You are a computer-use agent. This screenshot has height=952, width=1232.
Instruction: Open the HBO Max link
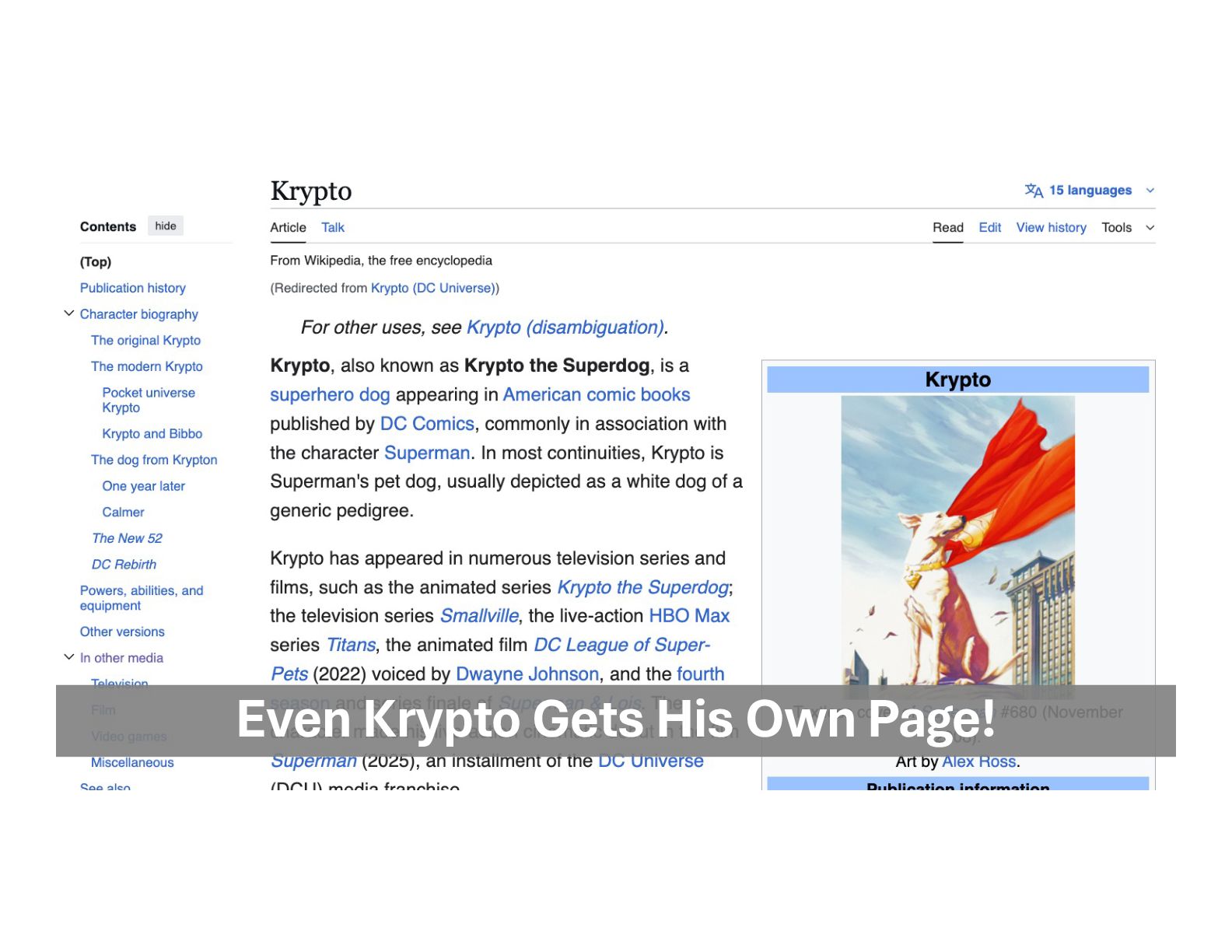click(689, 616)
